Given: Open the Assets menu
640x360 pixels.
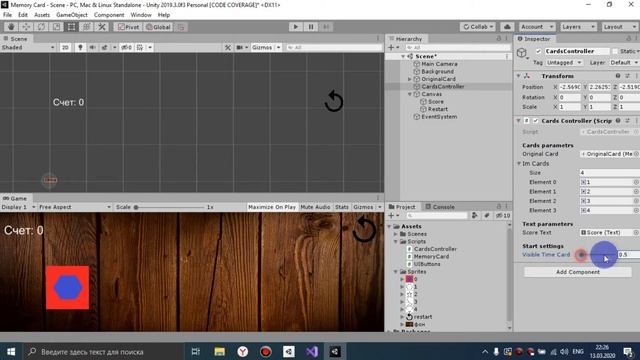Looking at the screenshot, I should tap(42, 15).
